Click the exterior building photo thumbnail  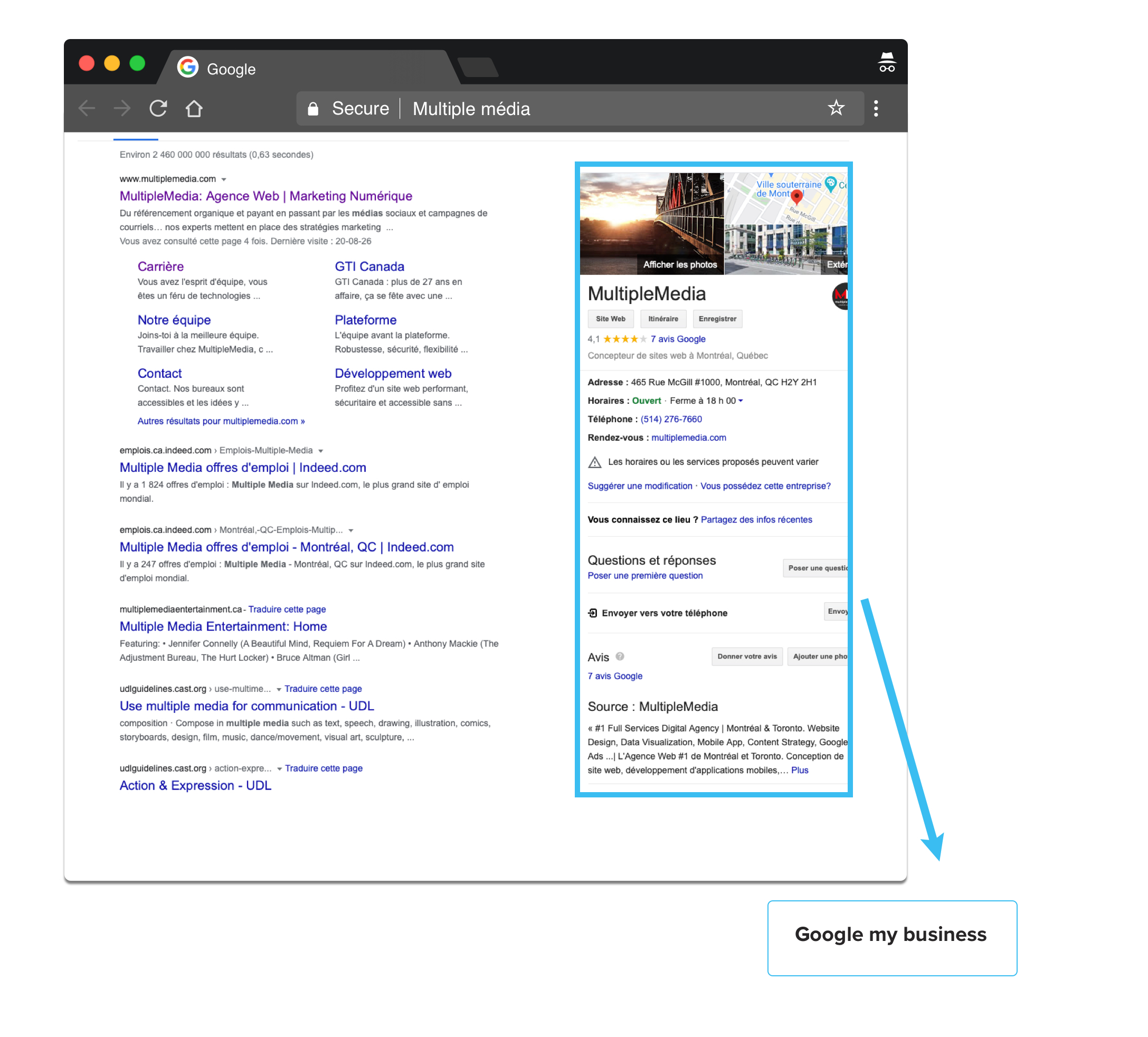click(786, 250)
